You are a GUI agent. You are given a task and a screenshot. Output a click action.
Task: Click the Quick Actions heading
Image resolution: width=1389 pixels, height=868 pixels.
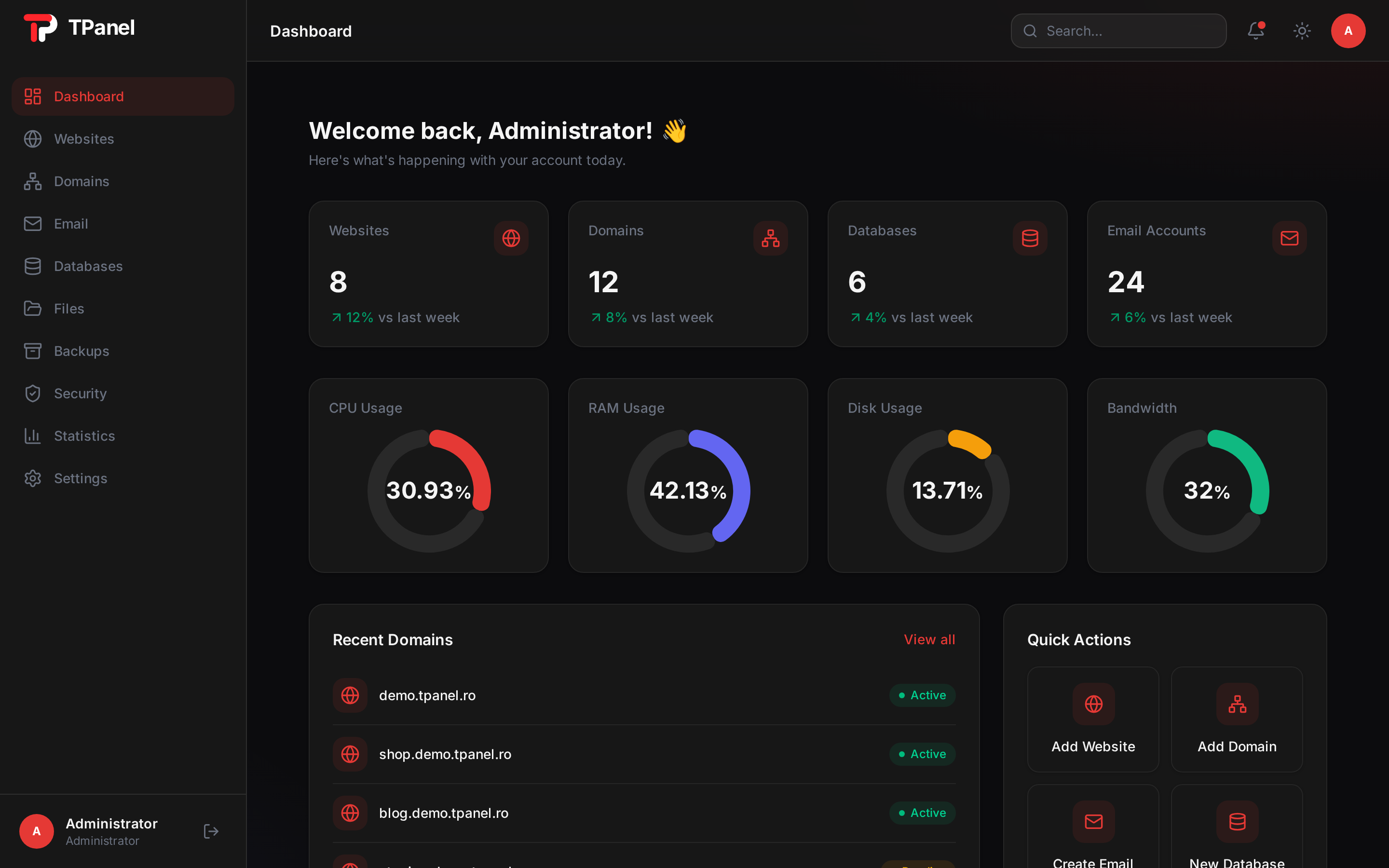pos(1078,639)
